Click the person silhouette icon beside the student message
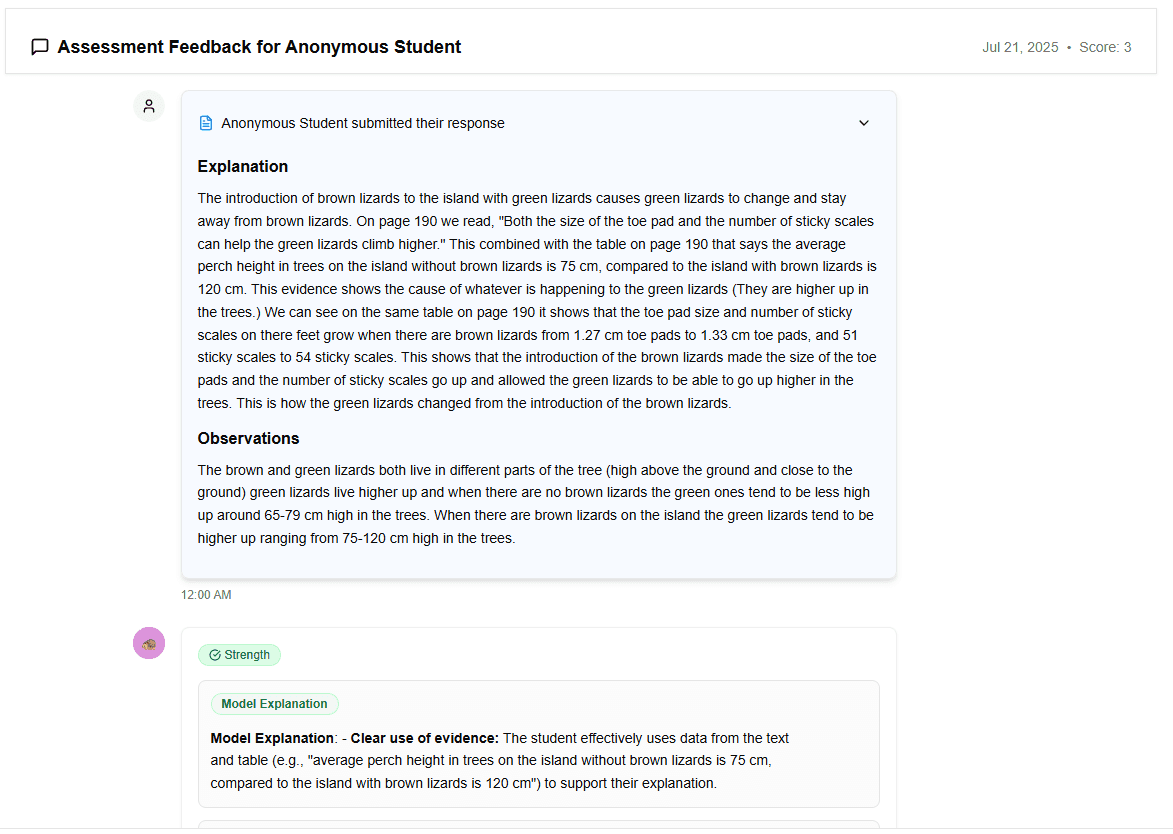This screenshot has width=1173, height=834. tap(148, 105)
